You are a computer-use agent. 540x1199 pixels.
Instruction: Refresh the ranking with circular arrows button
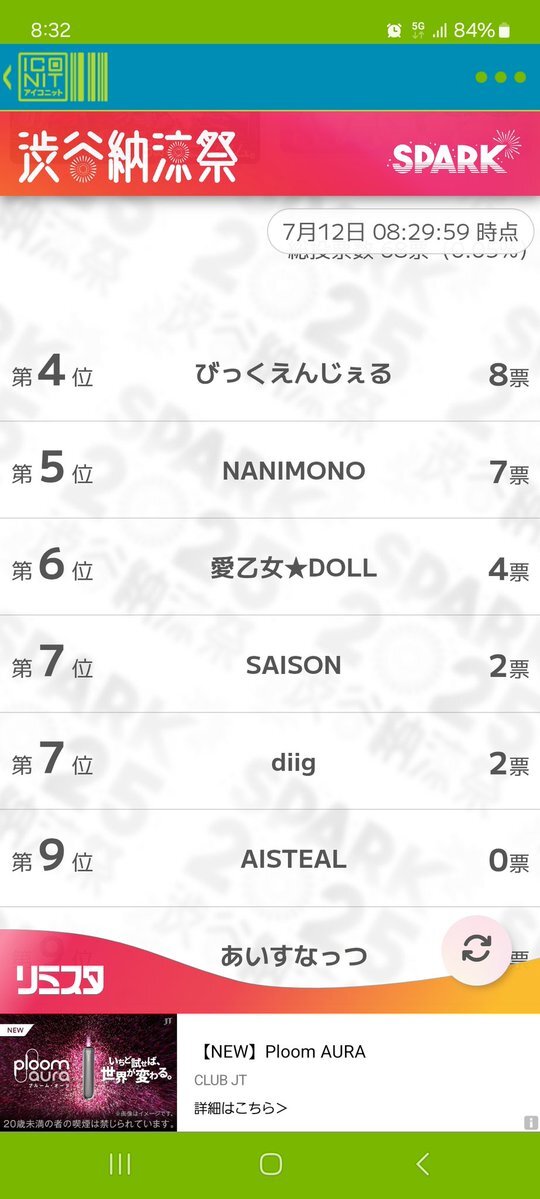point(477,950)
